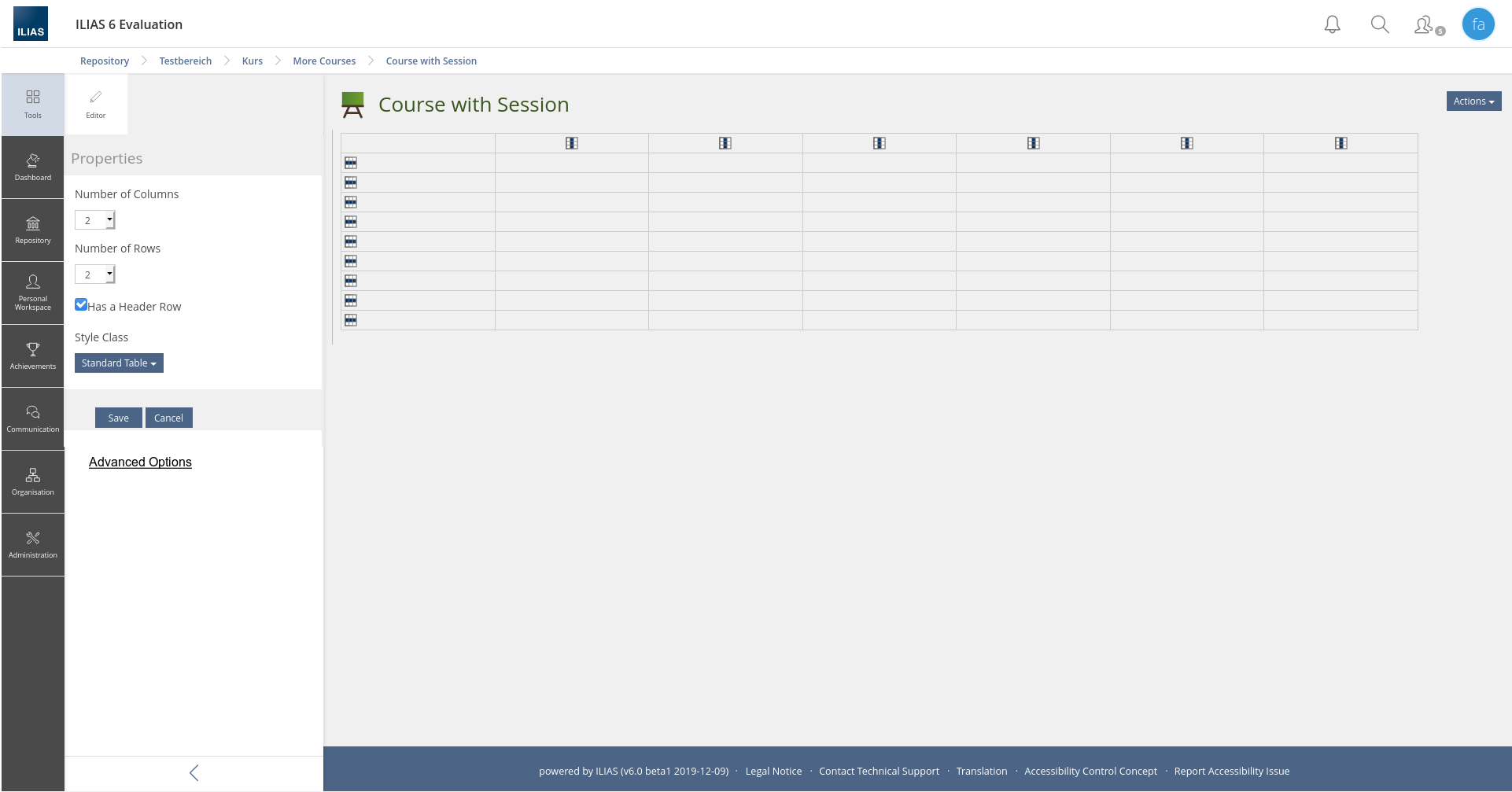Click the second column handle icon
The width and height of the screenshot is (1512, 792).
(725, 143)
